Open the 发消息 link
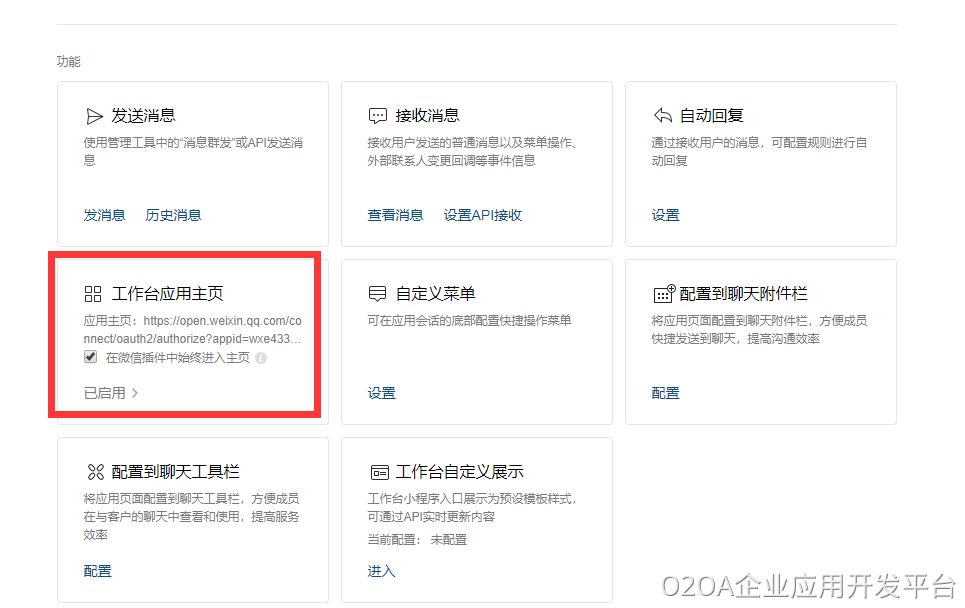 pyautogui.click(x=104, y=215)
